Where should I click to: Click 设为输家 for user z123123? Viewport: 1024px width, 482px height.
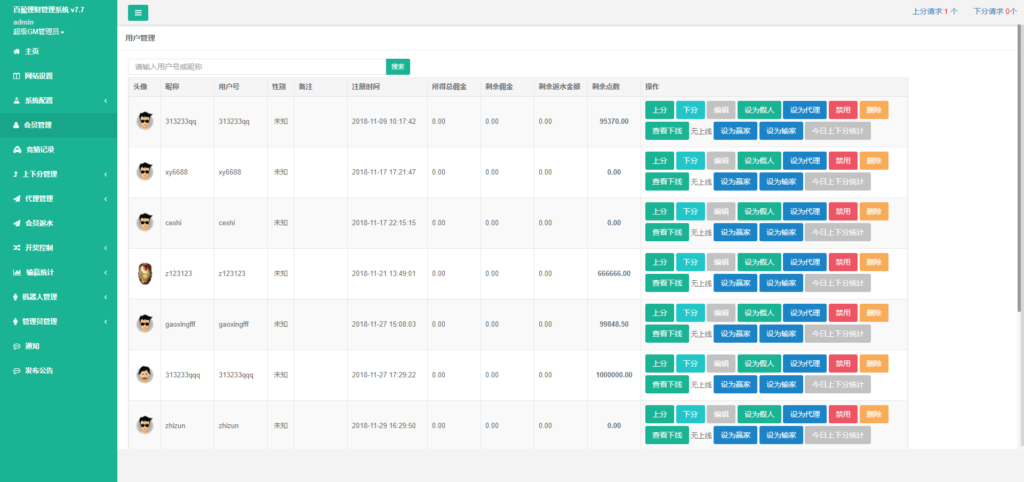pyautogui.click(x=781, y=283)
